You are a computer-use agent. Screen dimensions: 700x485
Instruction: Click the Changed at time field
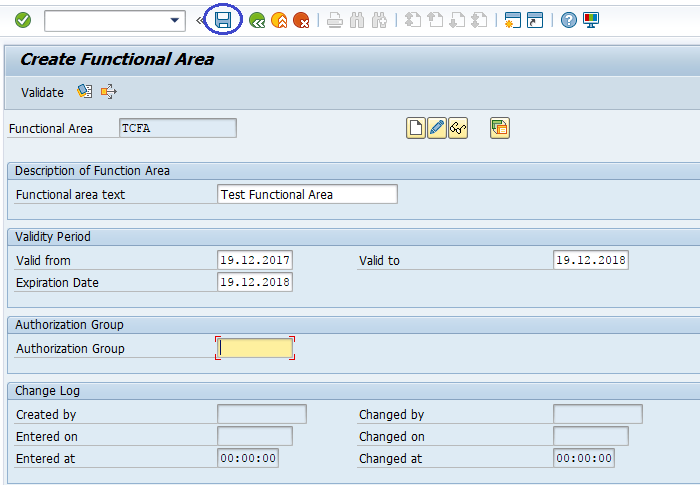click(583, 458)
